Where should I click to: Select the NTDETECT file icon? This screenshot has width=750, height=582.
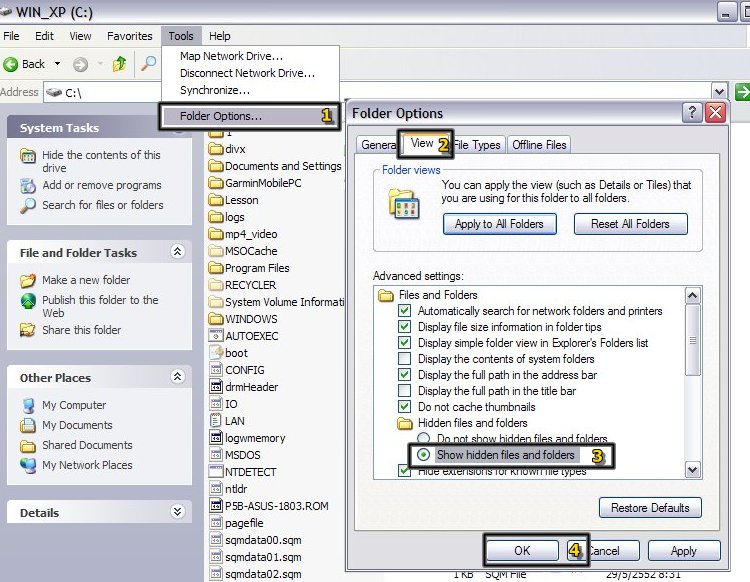(x=216, y=472)
